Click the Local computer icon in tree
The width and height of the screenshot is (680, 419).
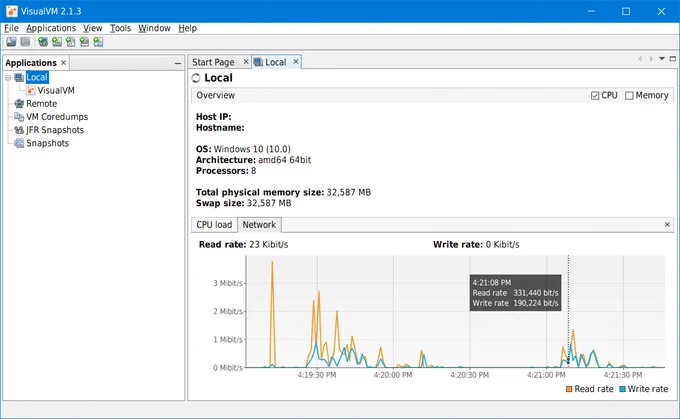click(x=19, y=78)
